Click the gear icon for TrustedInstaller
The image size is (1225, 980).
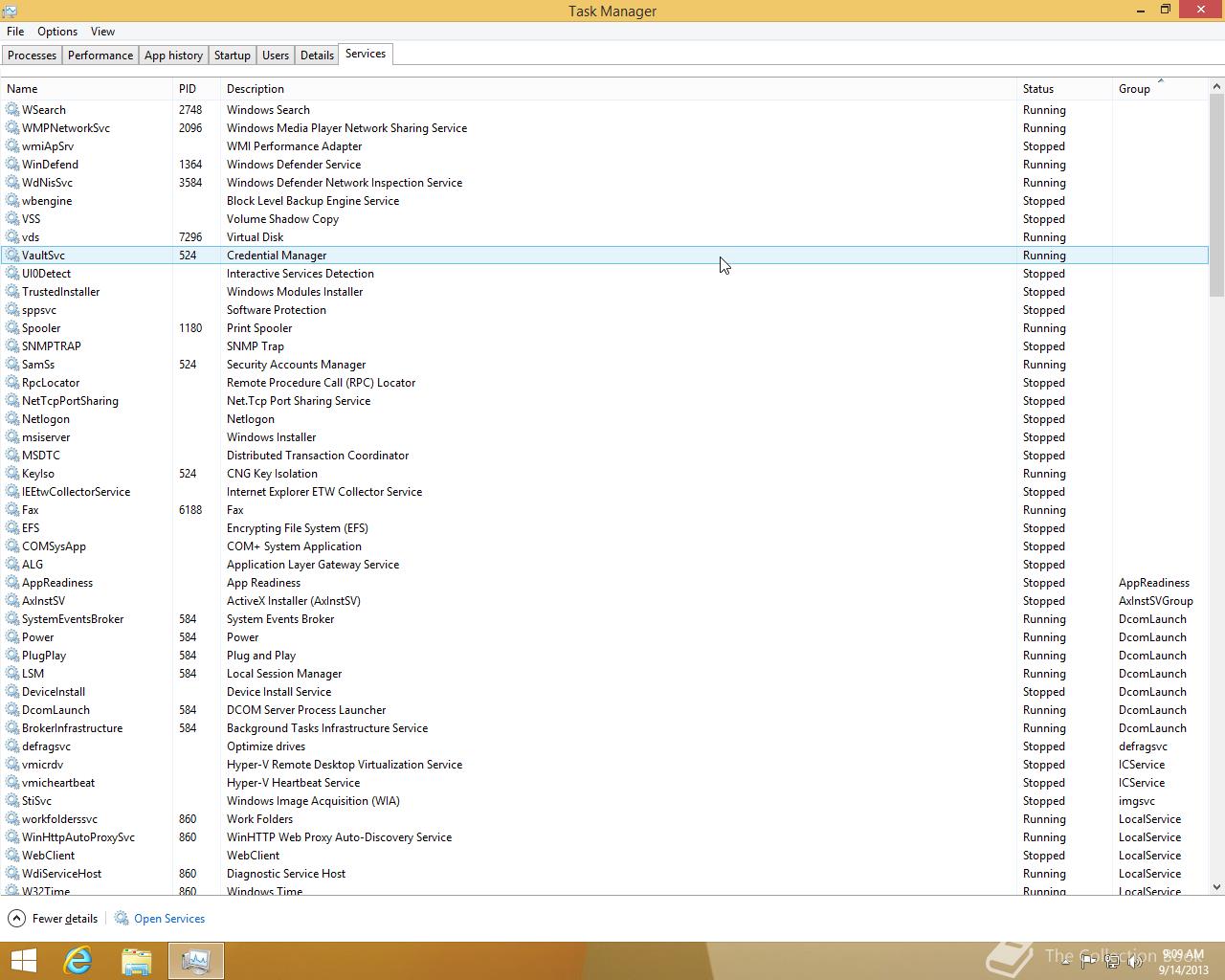pos(12,292)
